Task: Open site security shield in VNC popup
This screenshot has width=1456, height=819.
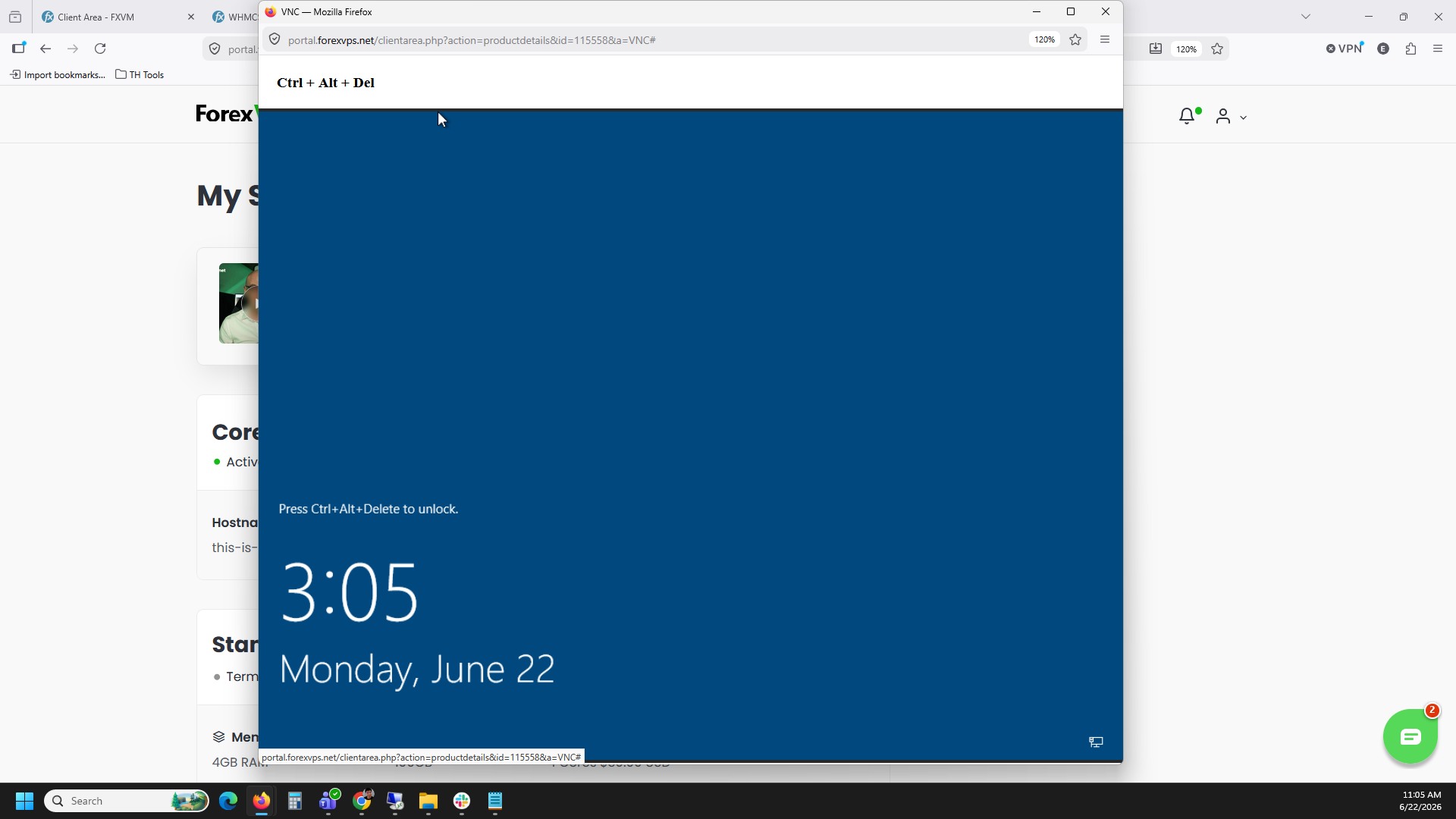Action: point(275,39)
